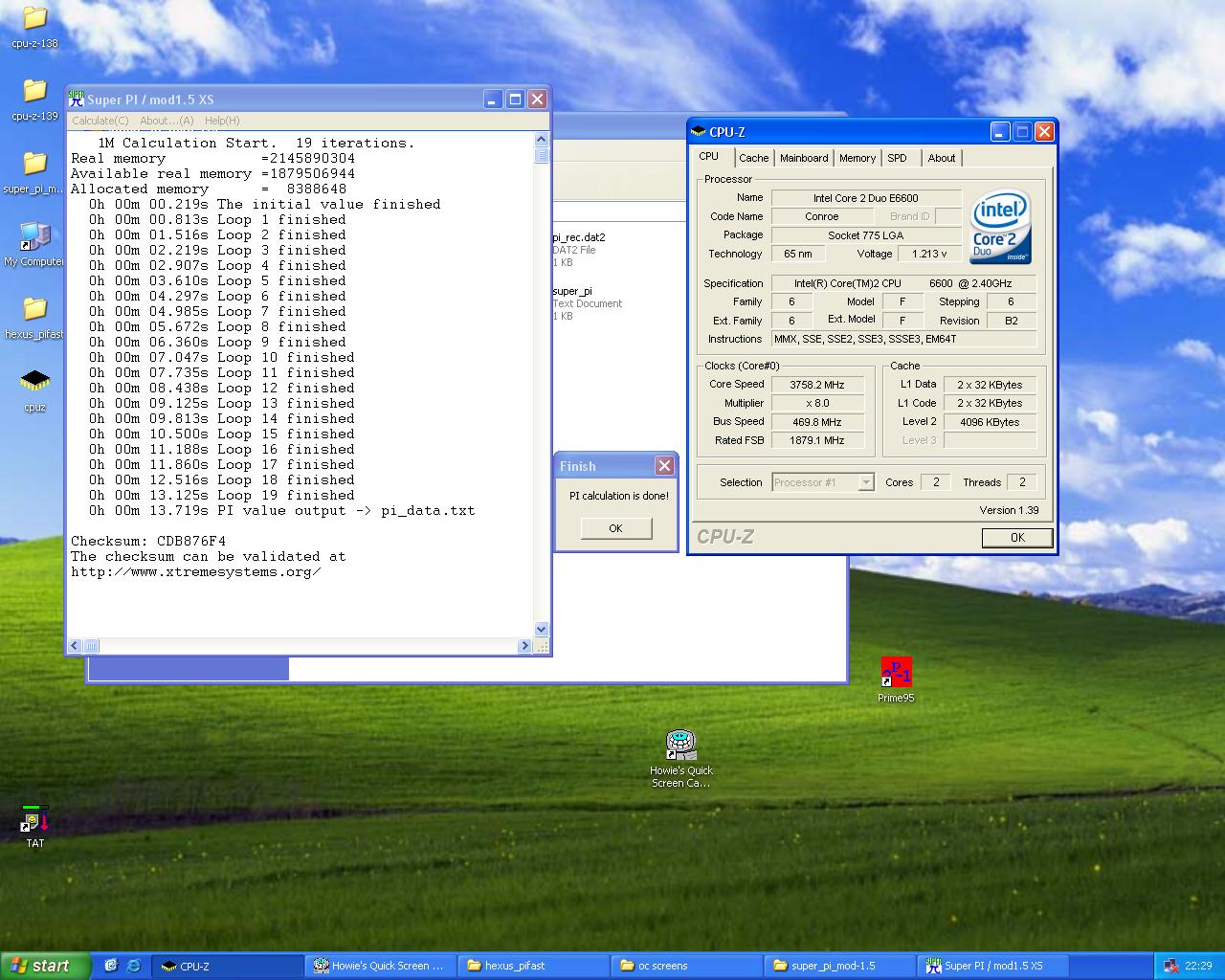Viewport: 1225px width, 980px height.
Task: Click the Rated FSB value 1879.1 MHz
Action: coord(817,440)
